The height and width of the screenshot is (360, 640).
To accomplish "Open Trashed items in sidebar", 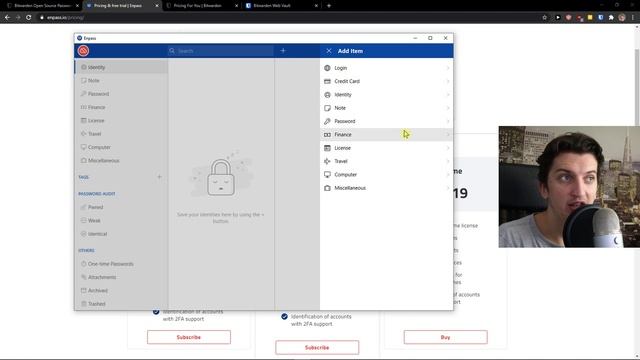I will 121,304.
